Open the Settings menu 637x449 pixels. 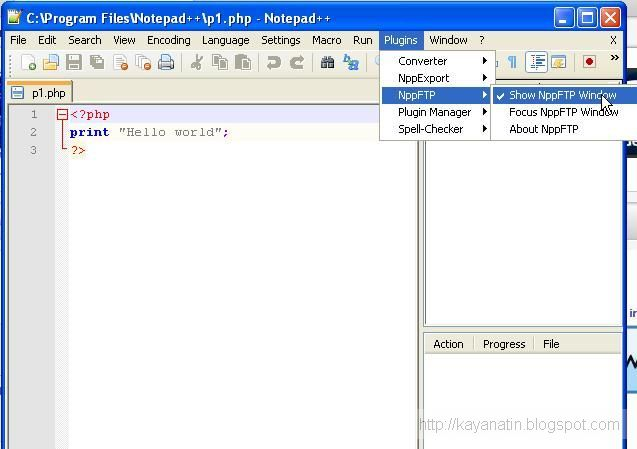click(281, 40)
